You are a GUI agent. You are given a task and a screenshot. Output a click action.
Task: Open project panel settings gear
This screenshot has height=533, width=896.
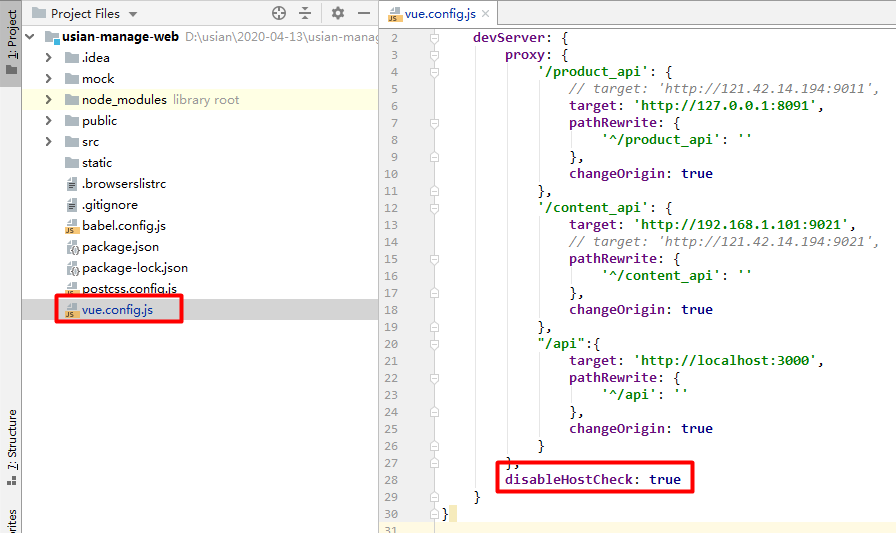[338, 13]
